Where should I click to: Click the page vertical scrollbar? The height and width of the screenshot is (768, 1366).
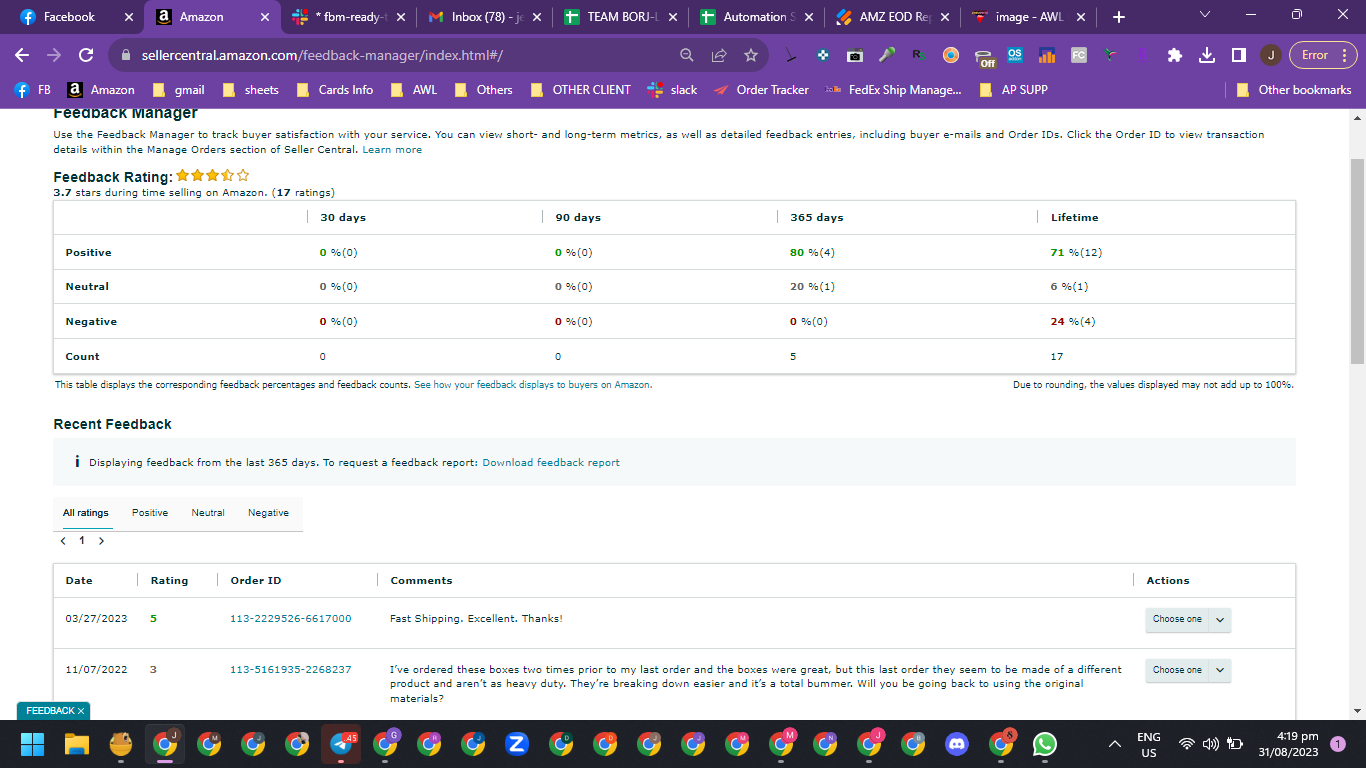click(x=1357, y=260)
